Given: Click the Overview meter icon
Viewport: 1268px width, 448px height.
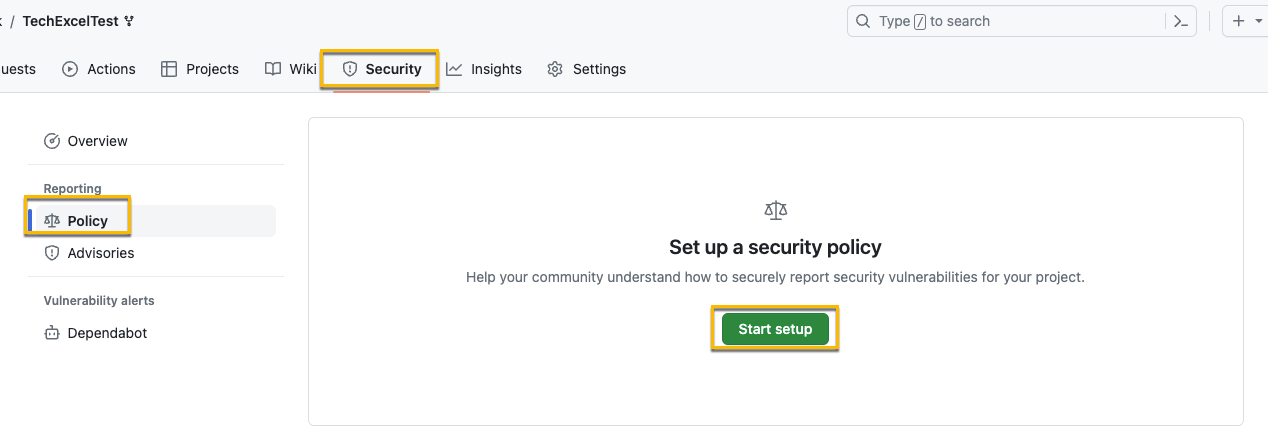Looking at the screenshot, I should click(x=52, y=141).
